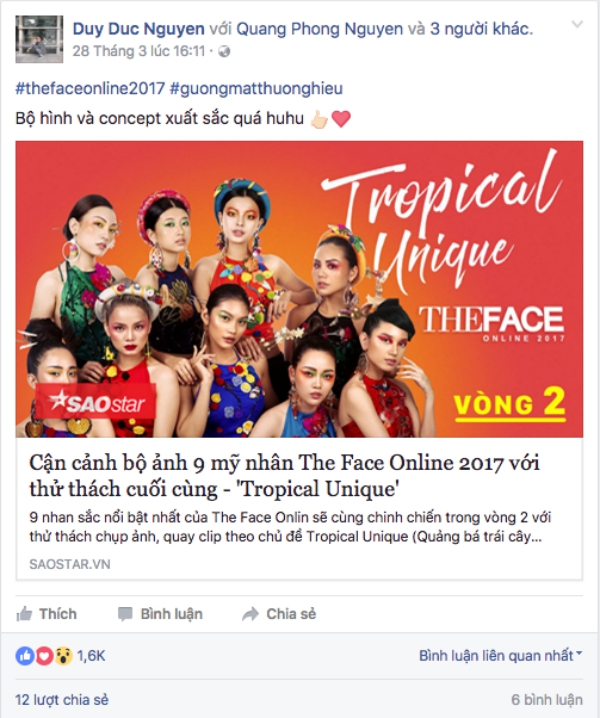600x718 pixels.
Task: Open the #thefaceonline2017 hashtag
Action: 90,88
